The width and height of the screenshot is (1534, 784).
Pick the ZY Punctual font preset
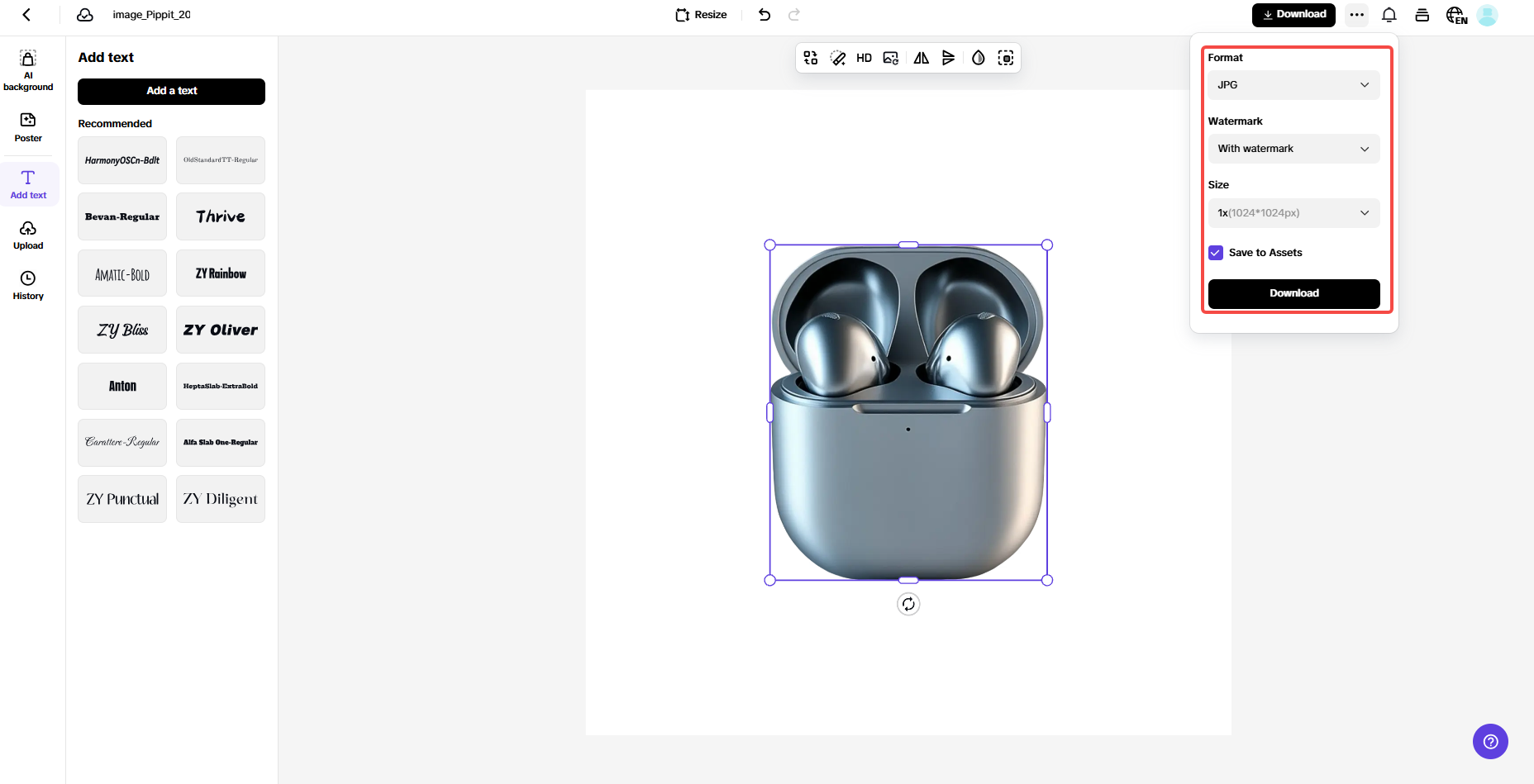(122, 499)
